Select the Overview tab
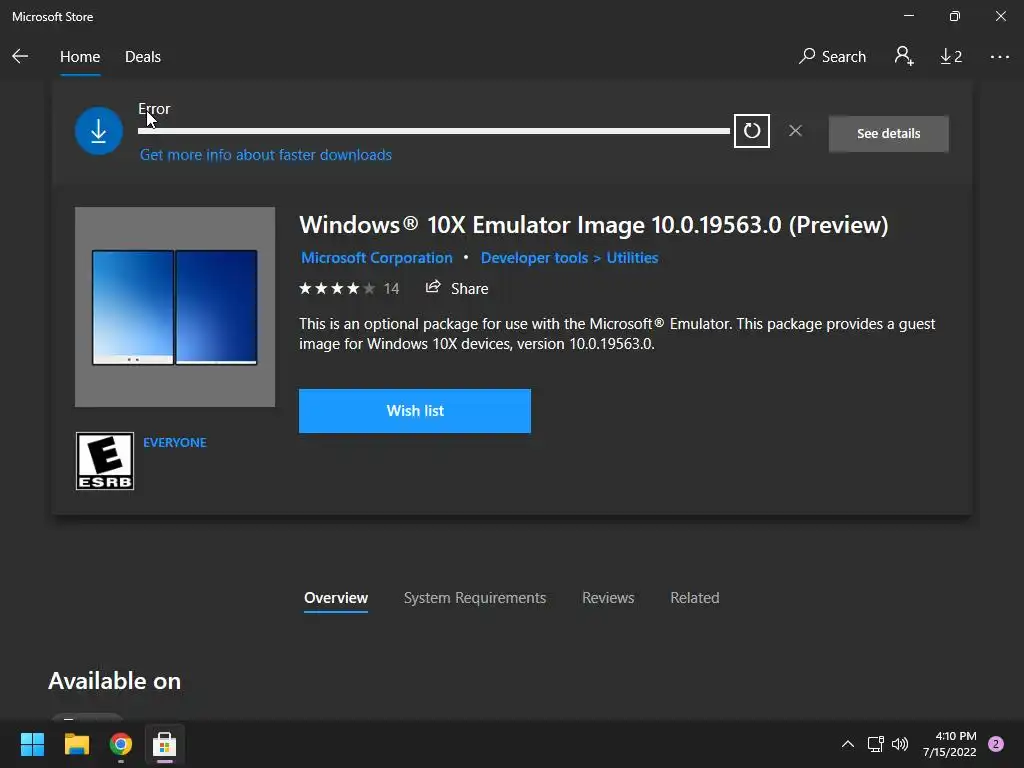The height and width of the screenshot is (768, 1024). click(336, 598)
